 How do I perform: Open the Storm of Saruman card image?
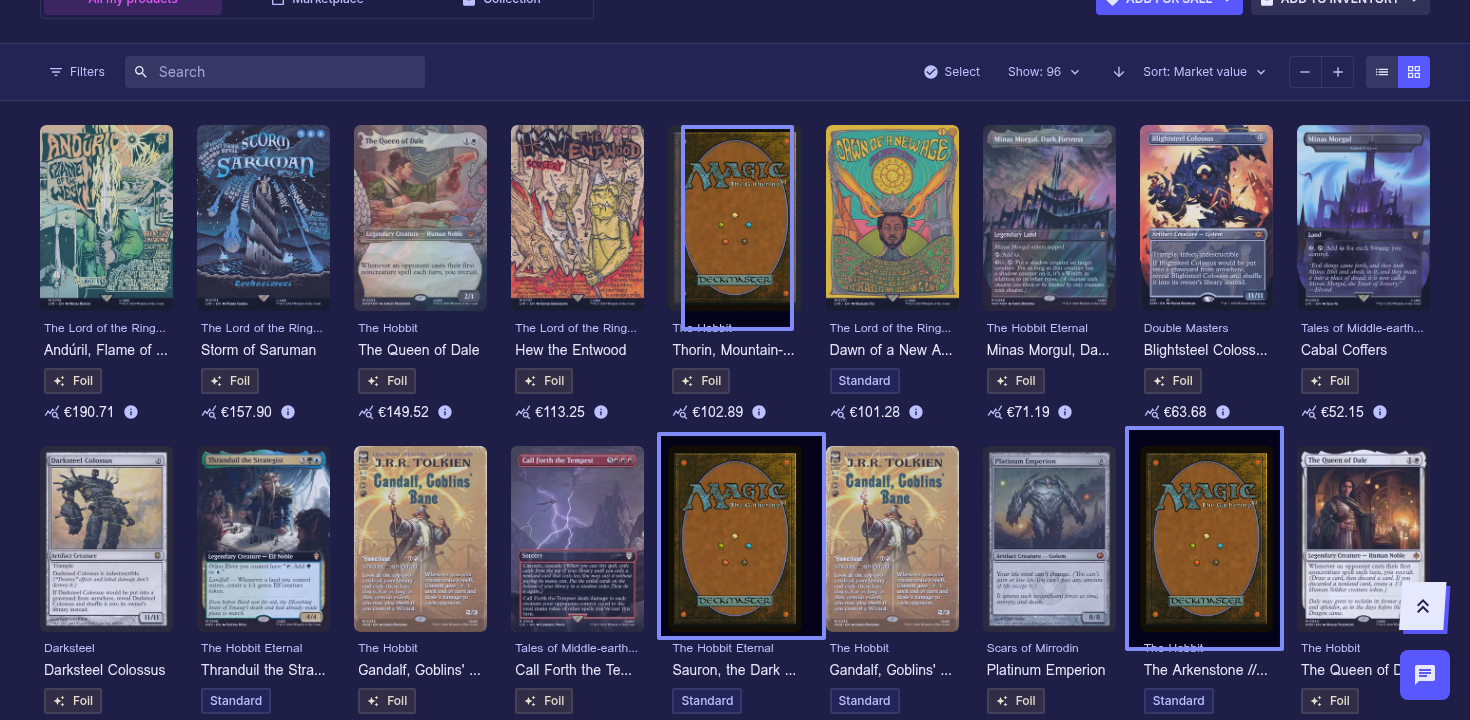pos(263,218)
